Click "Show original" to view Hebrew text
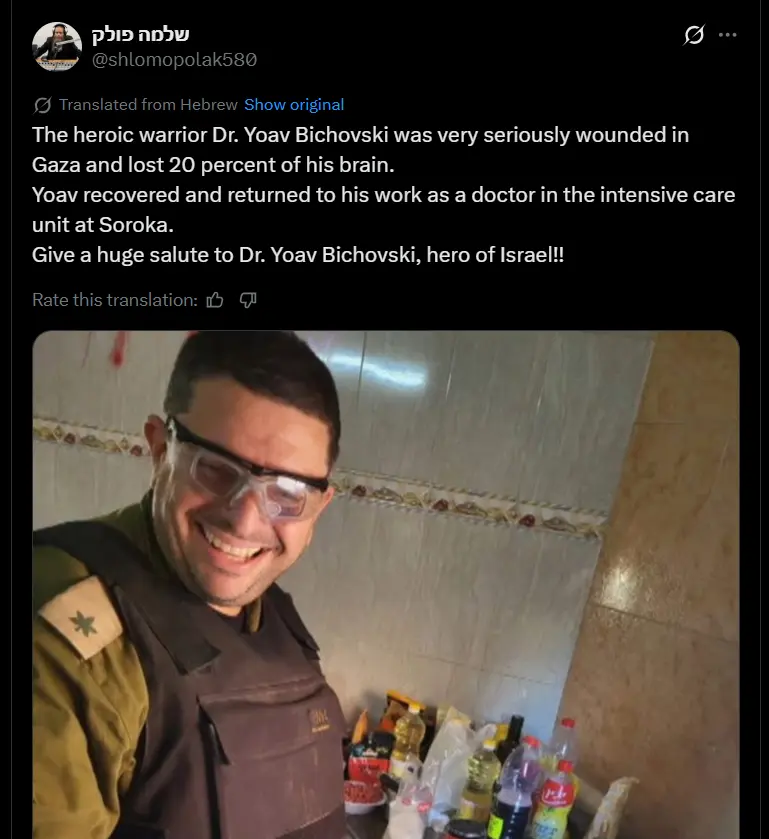 (x=294, y=105)
